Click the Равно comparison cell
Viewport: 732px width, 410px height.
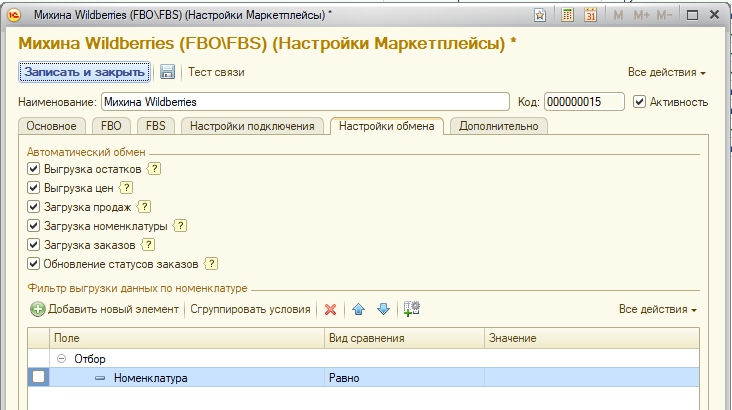point(404,378)
